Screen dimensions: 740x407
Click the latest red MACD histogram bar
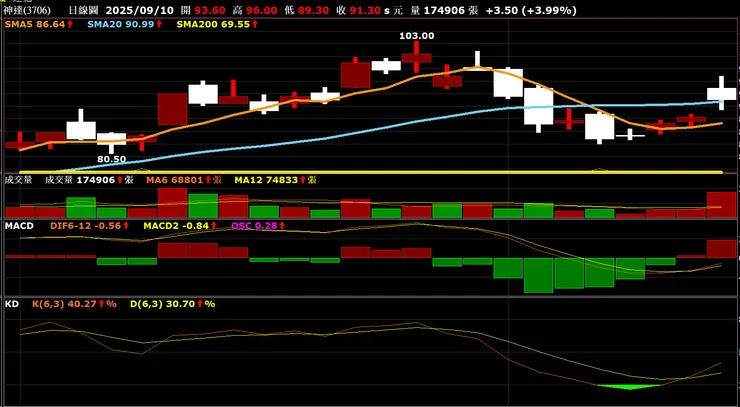tap(722, 249)
